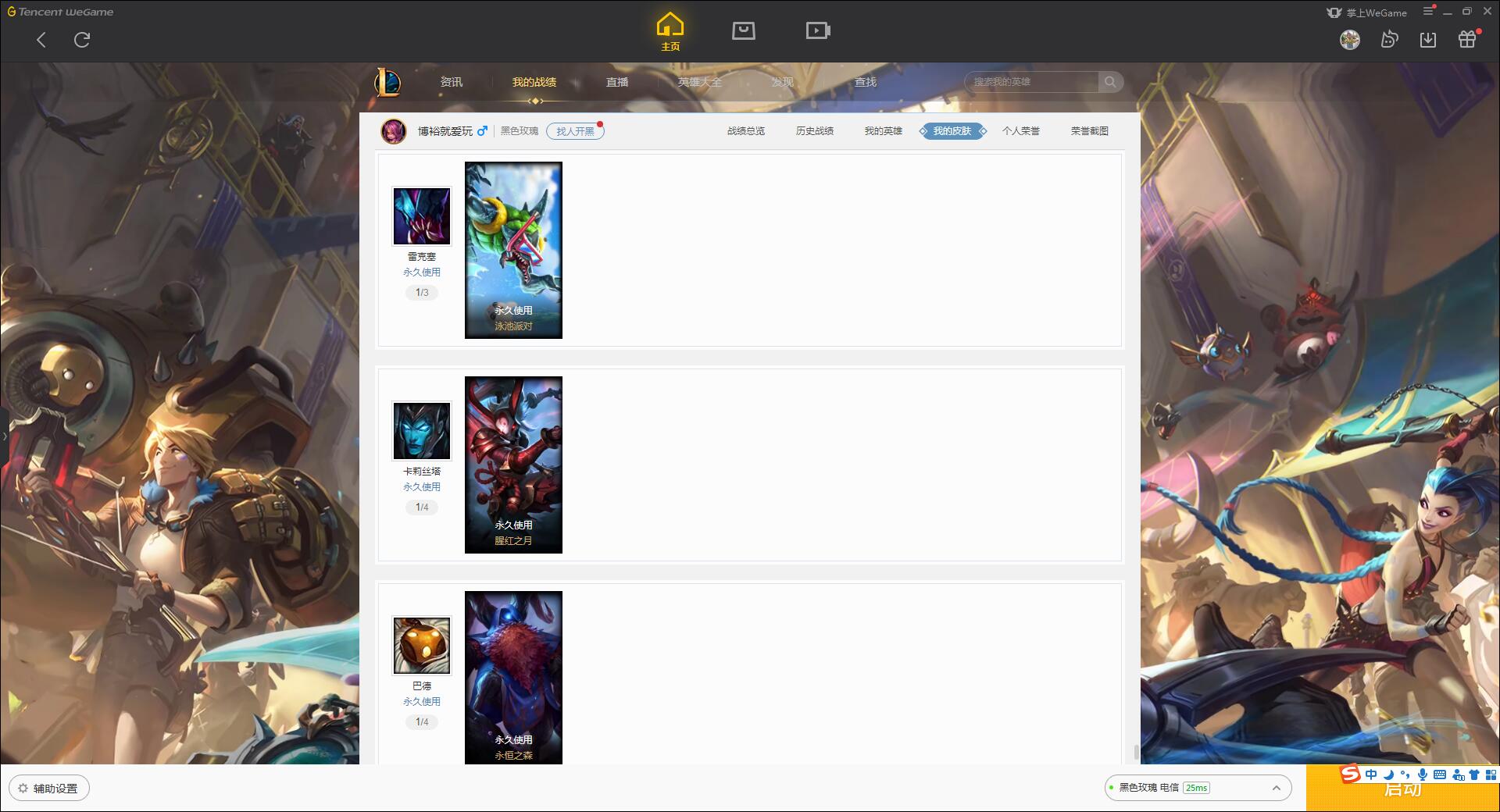Viewport: 1500px width, 812px height.
Task: Switch to 查找 tab
Action: click(866, 82)
